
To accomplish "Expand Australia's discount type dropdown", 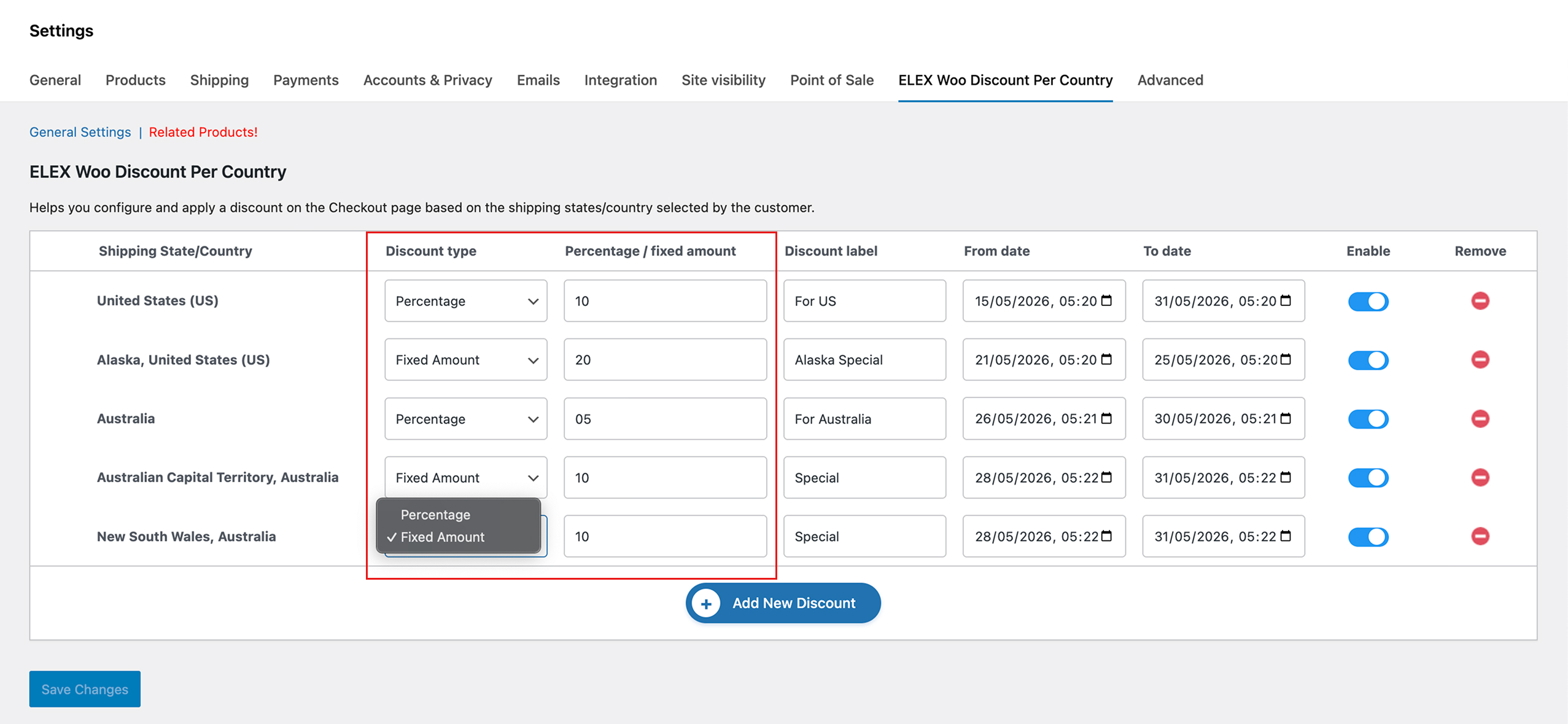I will click(466, 419).
